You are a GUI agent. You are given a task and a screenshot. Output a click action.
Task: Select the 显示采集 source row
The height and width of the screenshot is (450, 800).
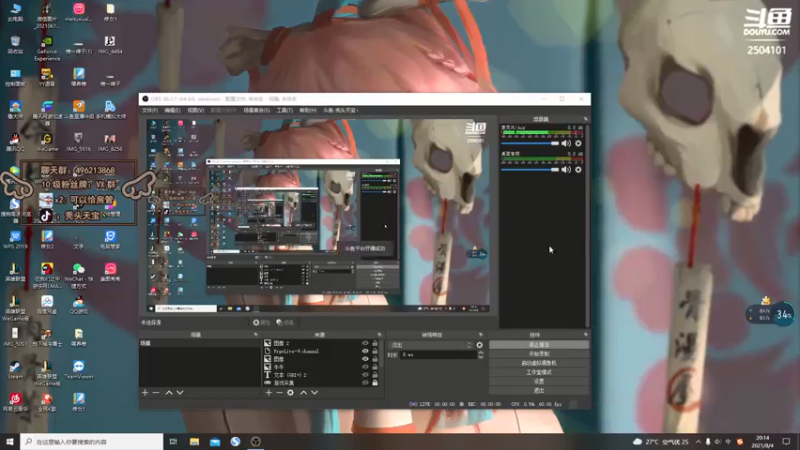(x=321, y=383)
